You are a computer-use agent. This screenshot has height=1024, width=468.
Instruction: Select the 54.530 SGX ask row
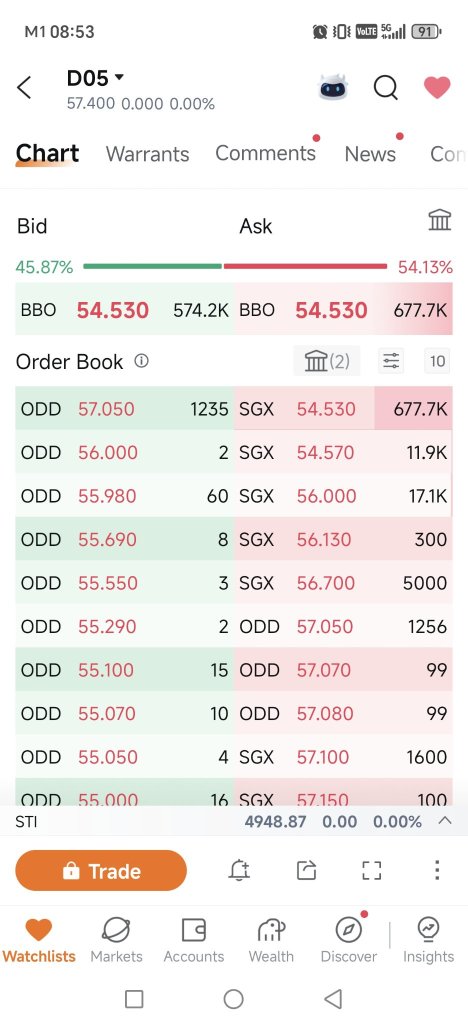click(x=343, y=409)
